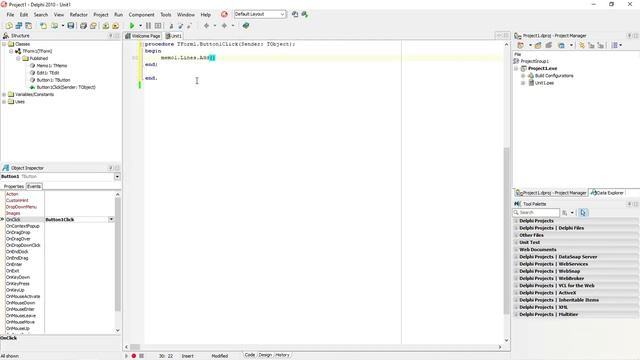Click the red help circle icon near Help menu
640x360 pixels.
point(224,14)
